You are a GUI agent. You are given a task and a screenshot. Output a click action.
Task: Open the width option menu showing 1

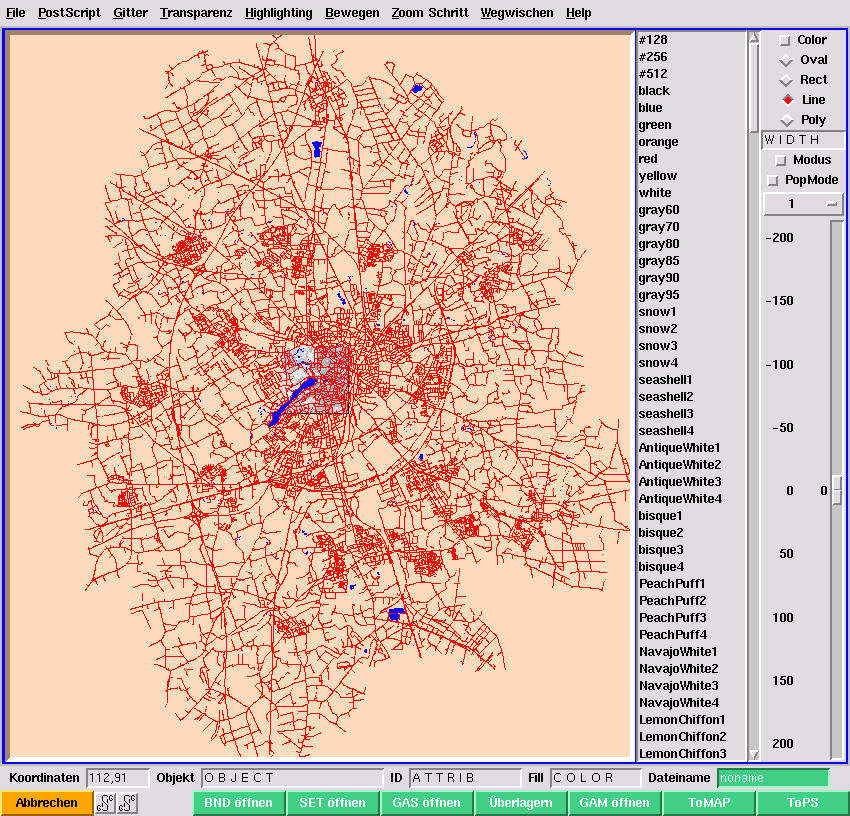pyautogui.click(x=803, y=204)
